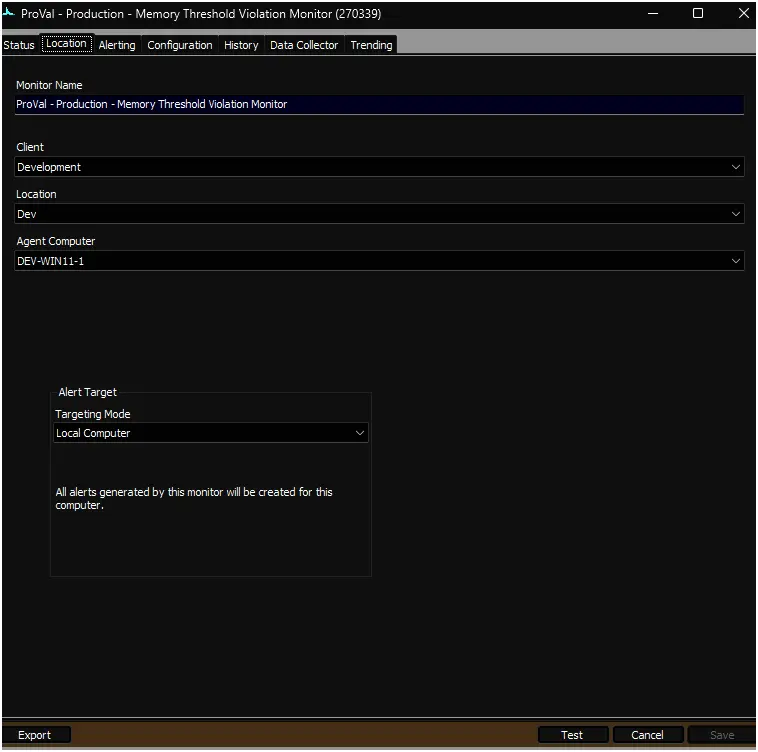The width and height of the screenshot is (758, 752).
Task: Click the Save button
Action: click(x=722, y=735)
